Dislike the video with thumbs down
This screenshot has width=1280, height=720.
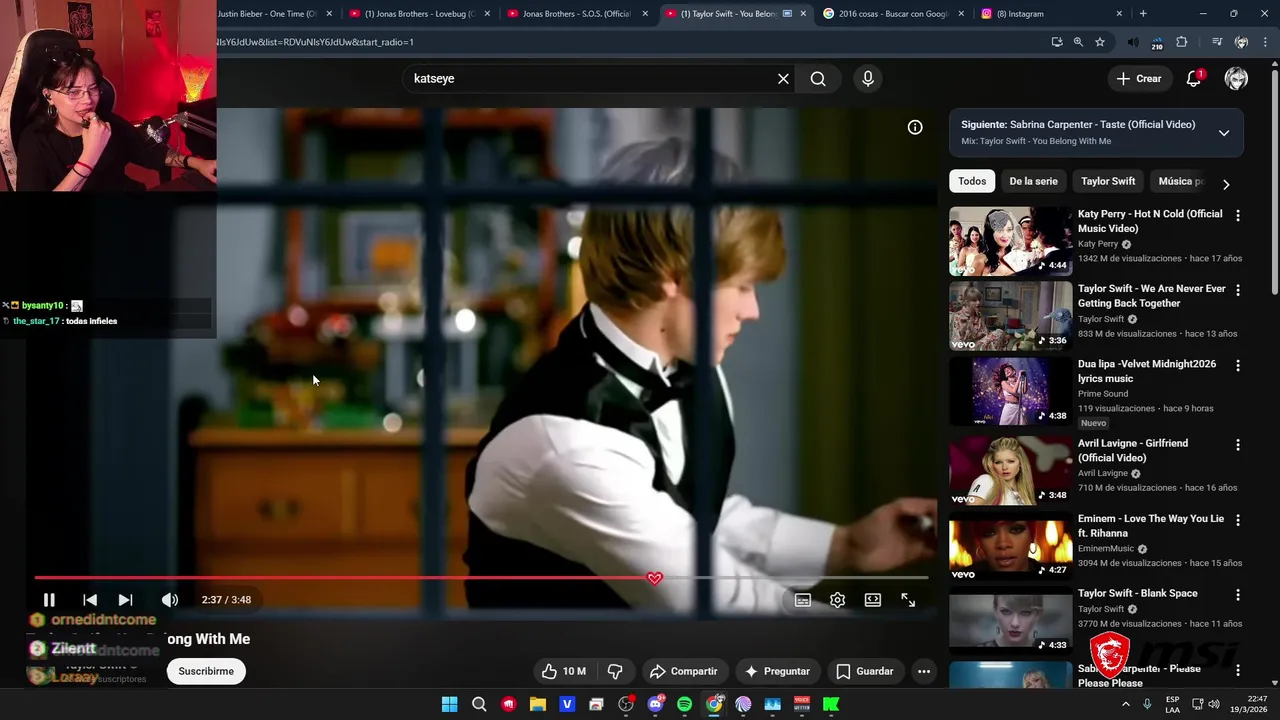click(615, 671)
